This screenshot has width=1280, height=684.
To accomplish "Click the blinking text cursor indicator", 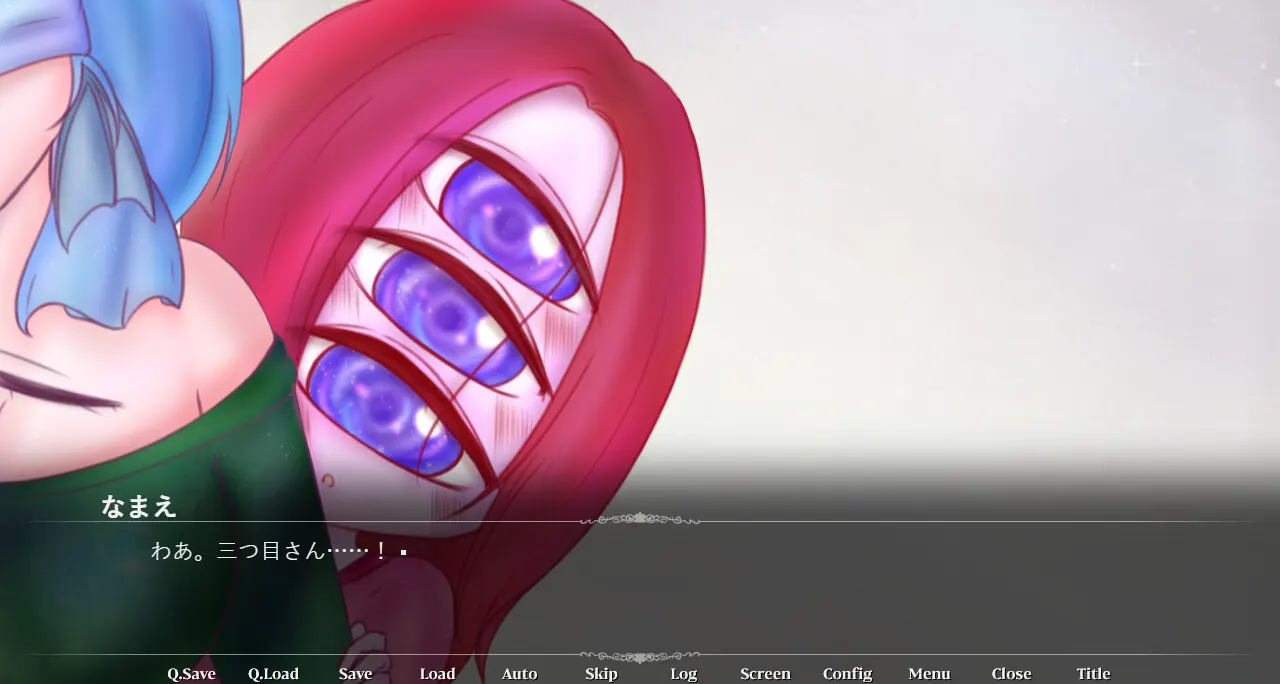I will pyautogui.click(x=403, y=552).
